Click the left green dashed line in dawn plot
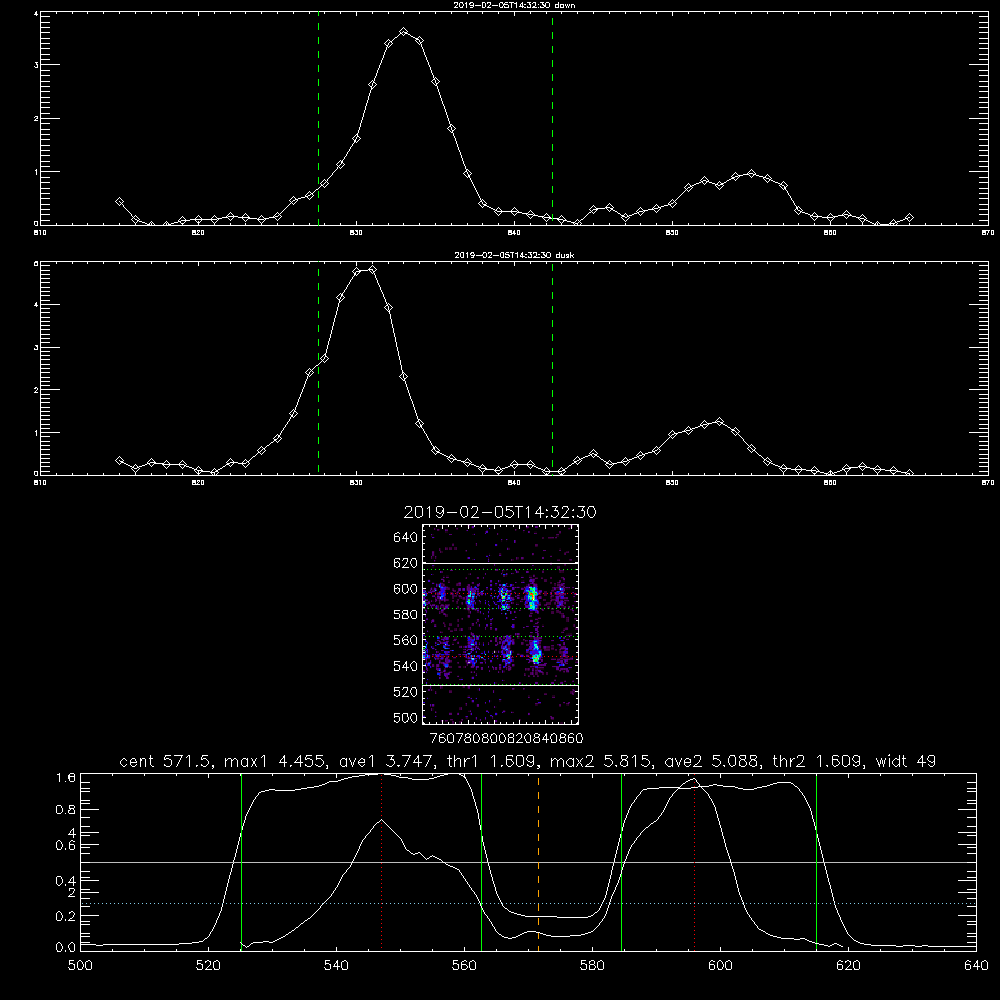The height and width of the screenshot is (1000, 1000). coord(318,119)
